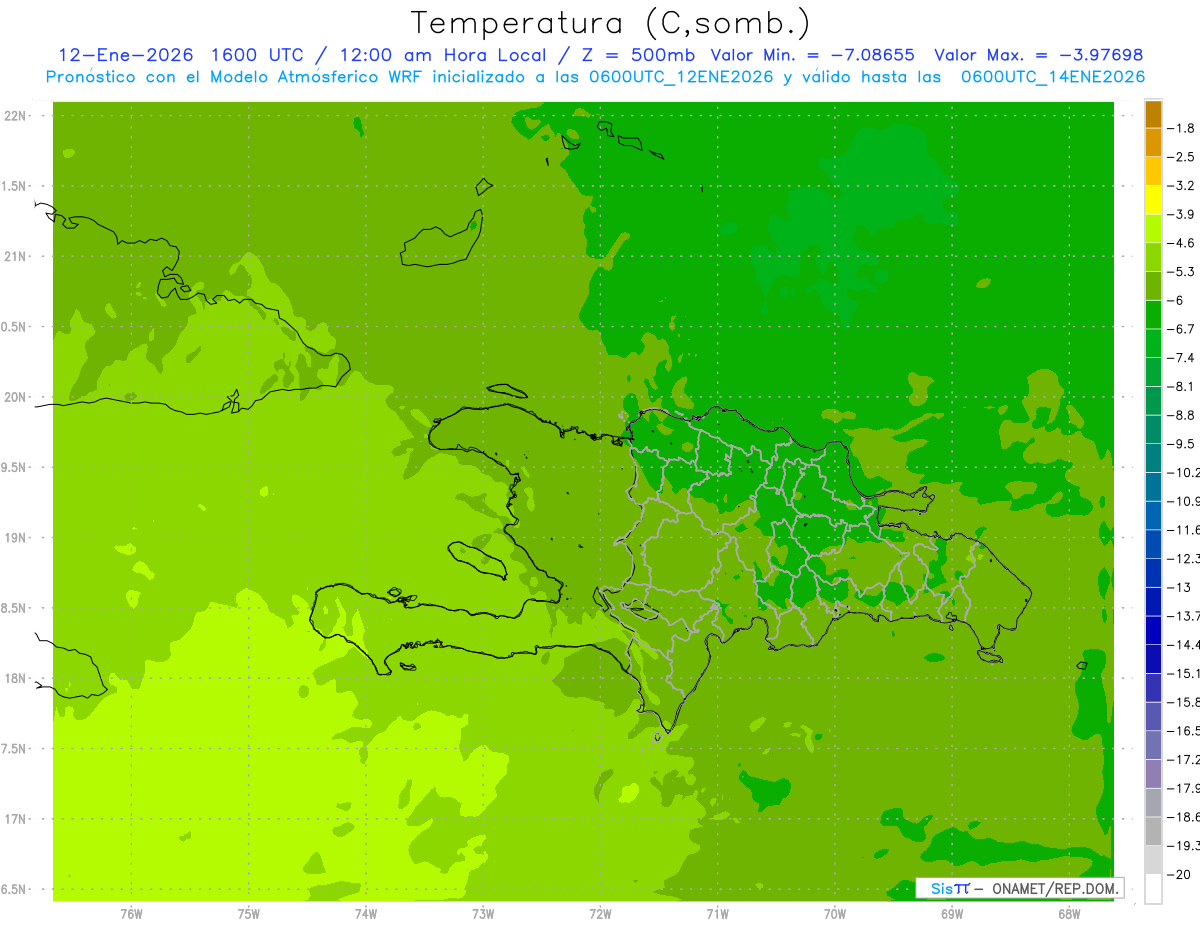Click the "Valor Min. = -7.08655" value
This screenshot has width=1200, height=927.
(x=812, y=55)
